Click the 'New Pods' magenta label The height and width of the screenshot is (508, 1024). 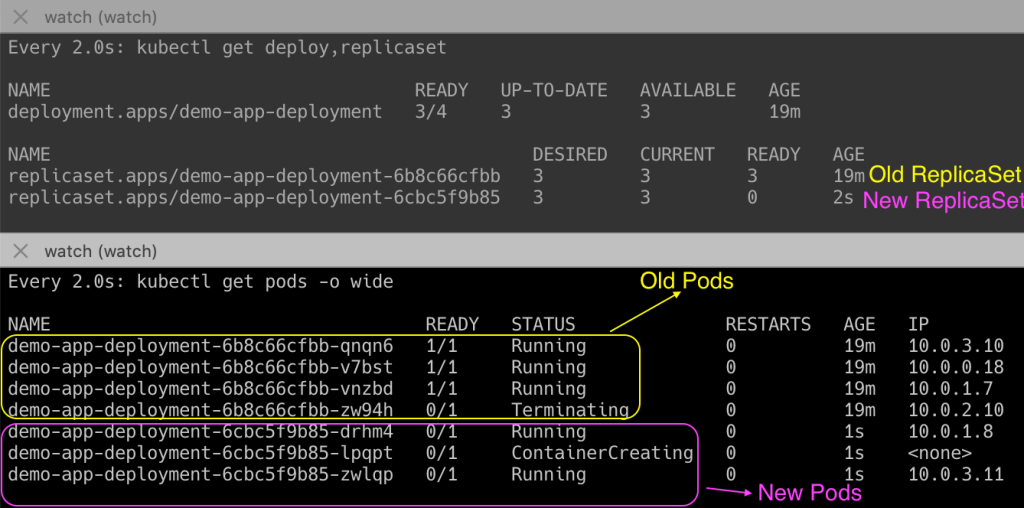tap(809, 493)
